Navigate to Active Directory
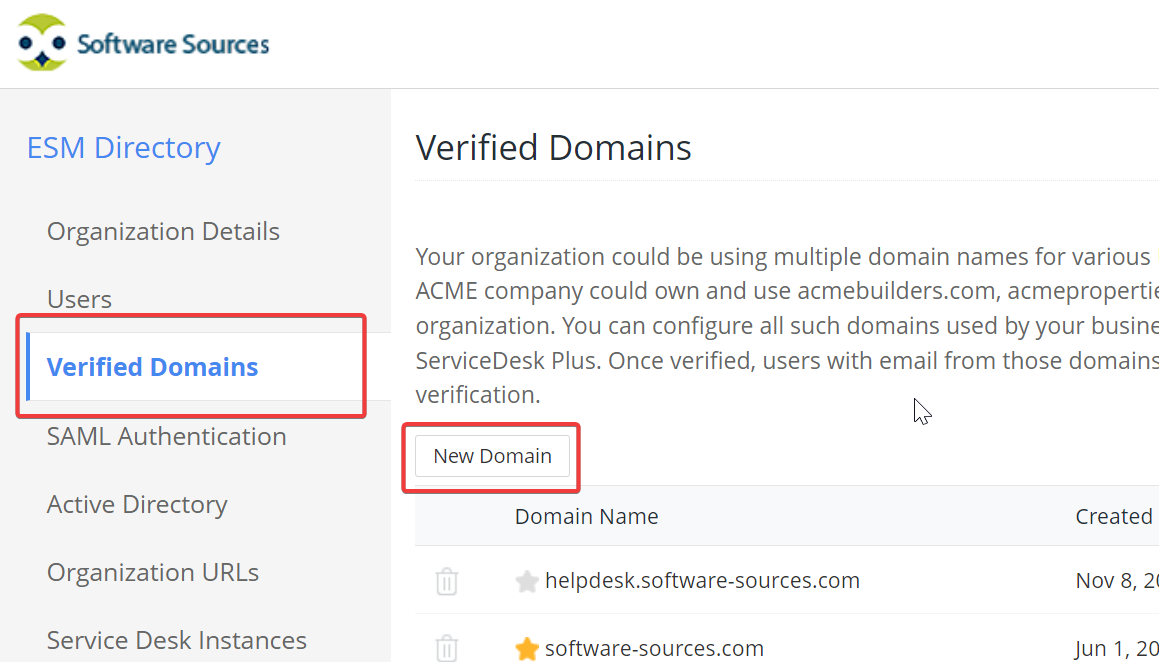 [x=137, y=504]
